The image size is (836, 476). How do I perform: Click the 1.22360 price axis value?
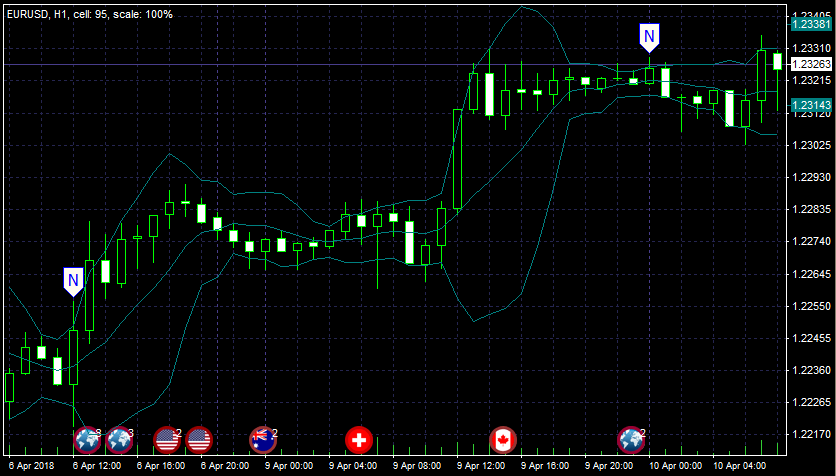coord(811,370)
